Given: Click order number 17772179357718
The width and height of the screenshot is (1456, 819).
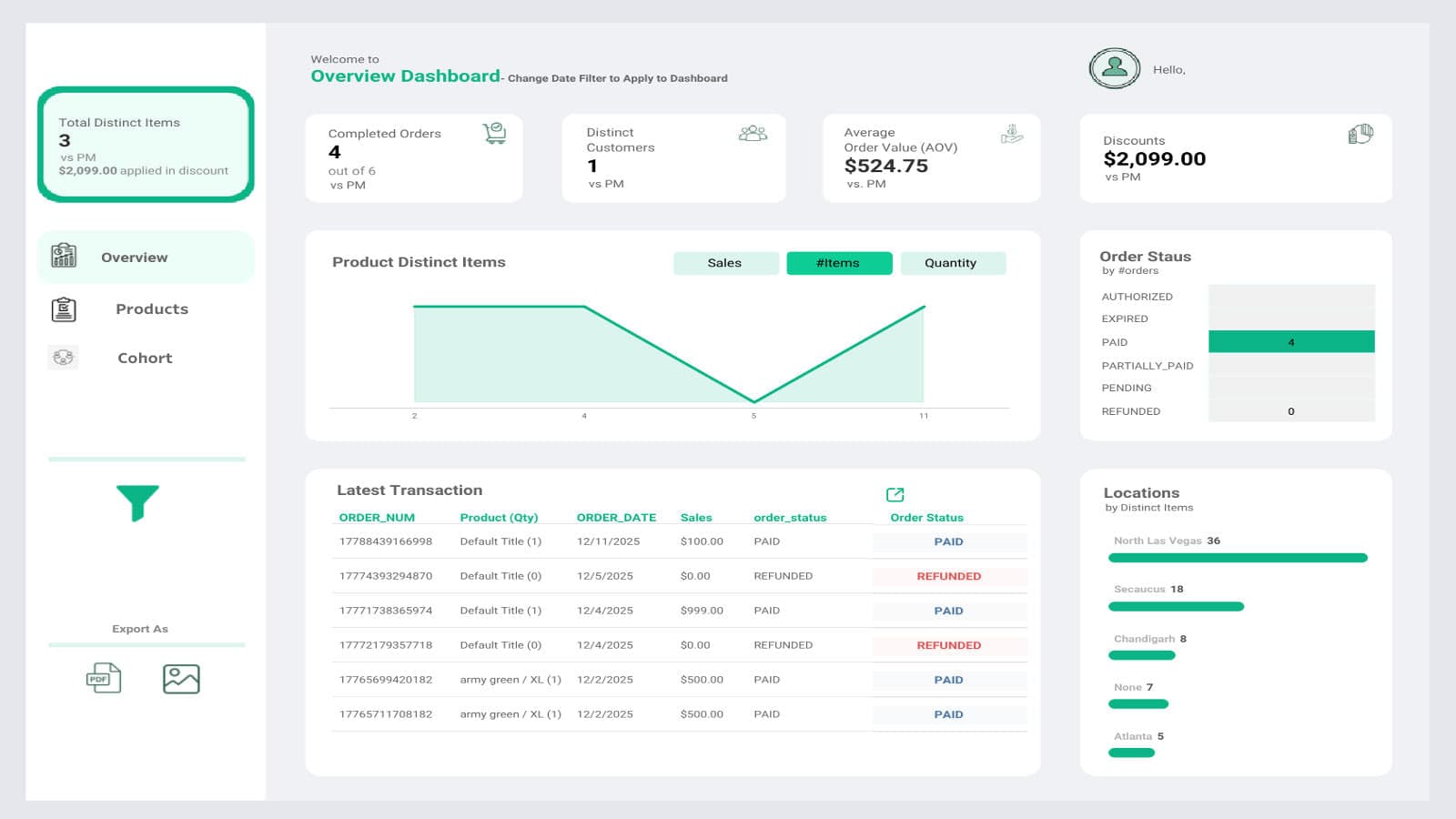Looking at the screenshot, I should [x=386, y=645].
